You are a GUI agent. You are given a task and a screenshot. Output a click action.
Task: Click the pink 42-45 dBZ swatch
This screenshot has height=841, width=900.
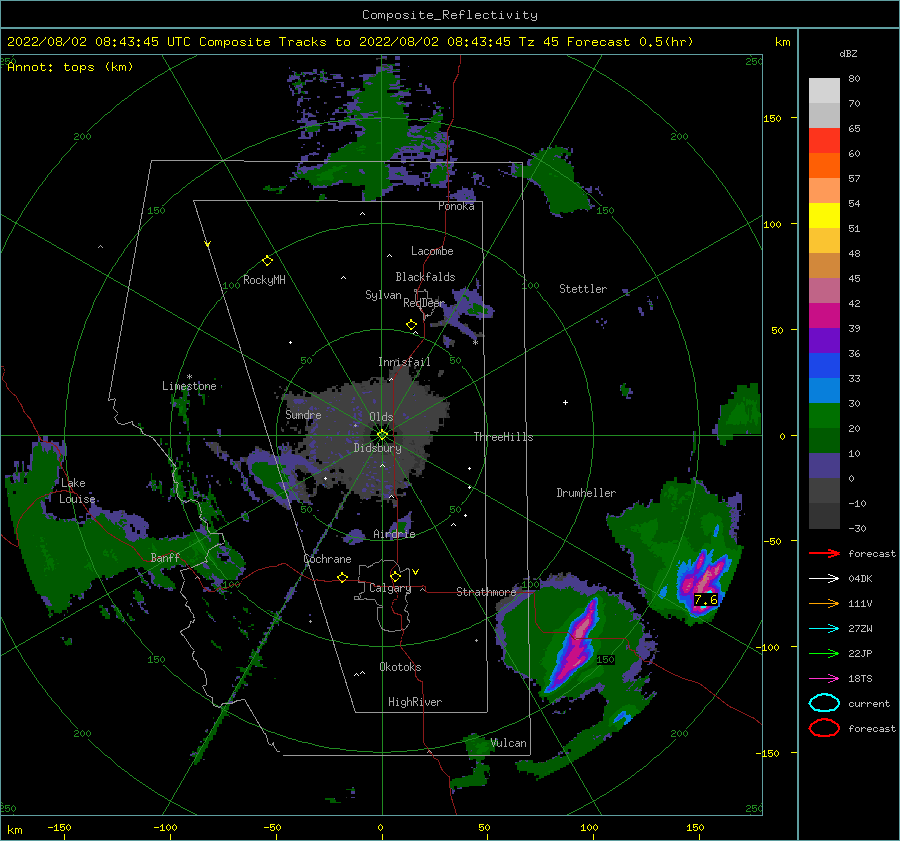point(824,290)
